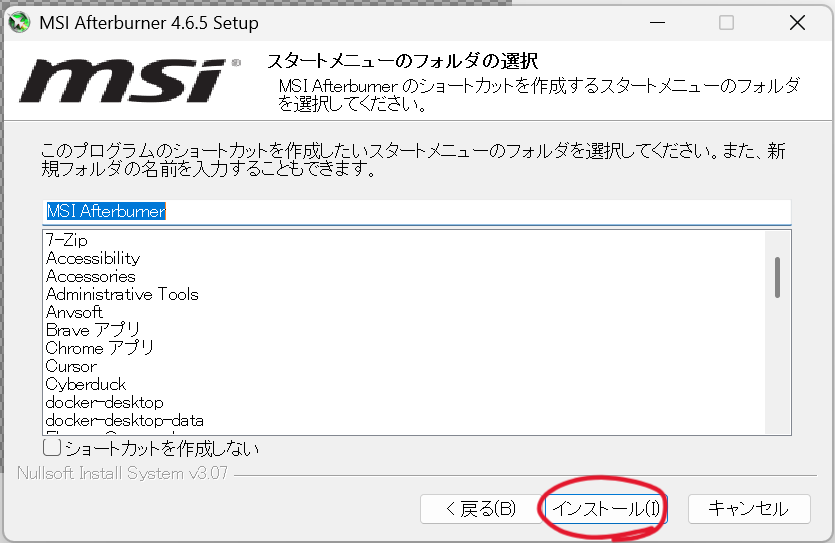Image resolution: width=835 pixels, height=543 pixels.
Task: Click the MSI Afterburner folder name field
Action: [x=417, y=212]
